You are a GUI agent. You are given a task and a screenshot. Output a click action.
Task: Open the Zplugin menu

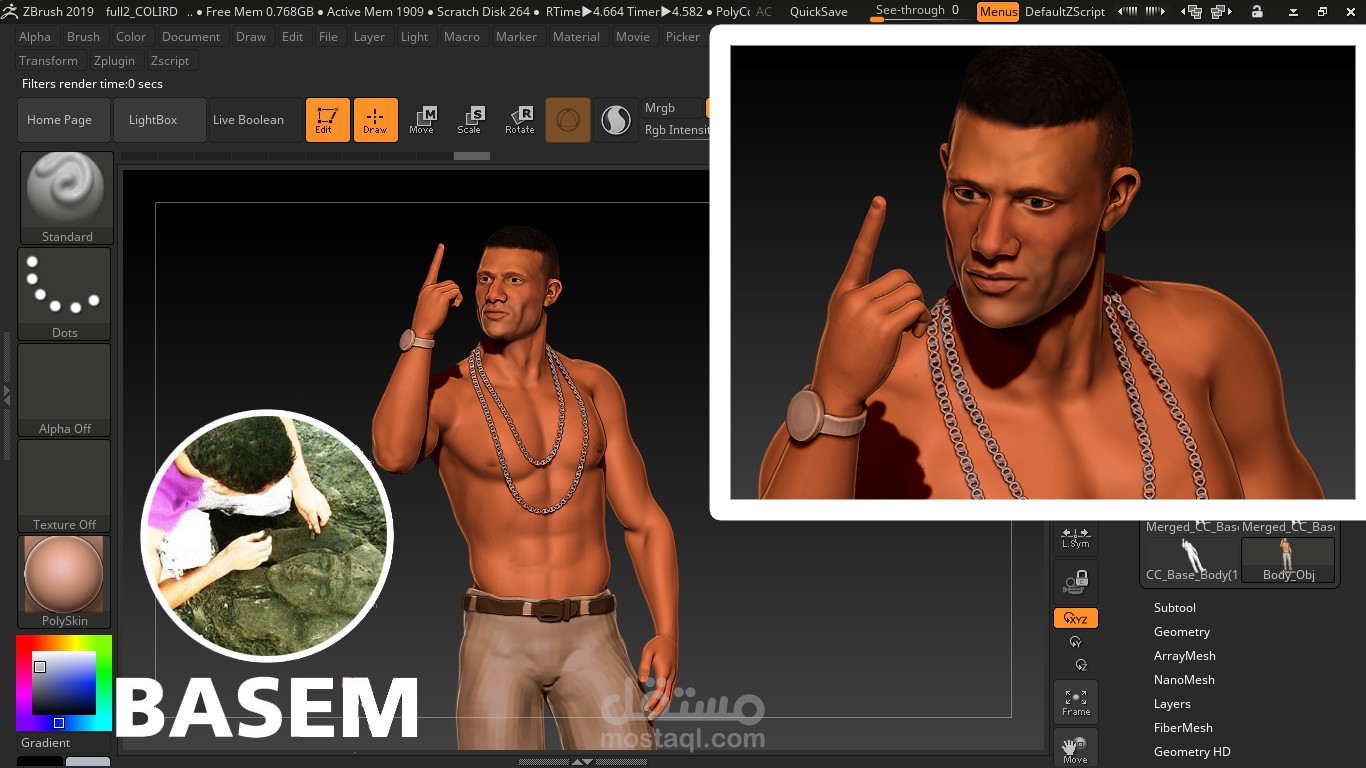[x=114, y=61]
